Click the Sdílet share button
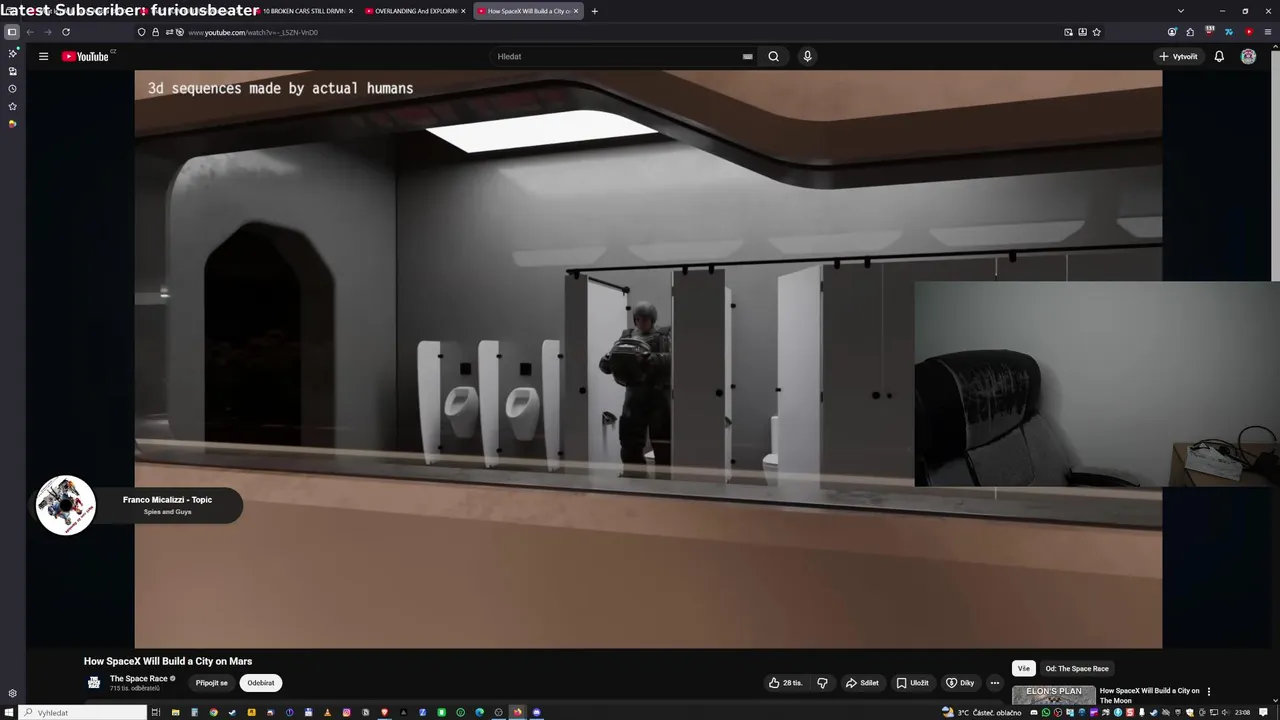 pos(862,683)
